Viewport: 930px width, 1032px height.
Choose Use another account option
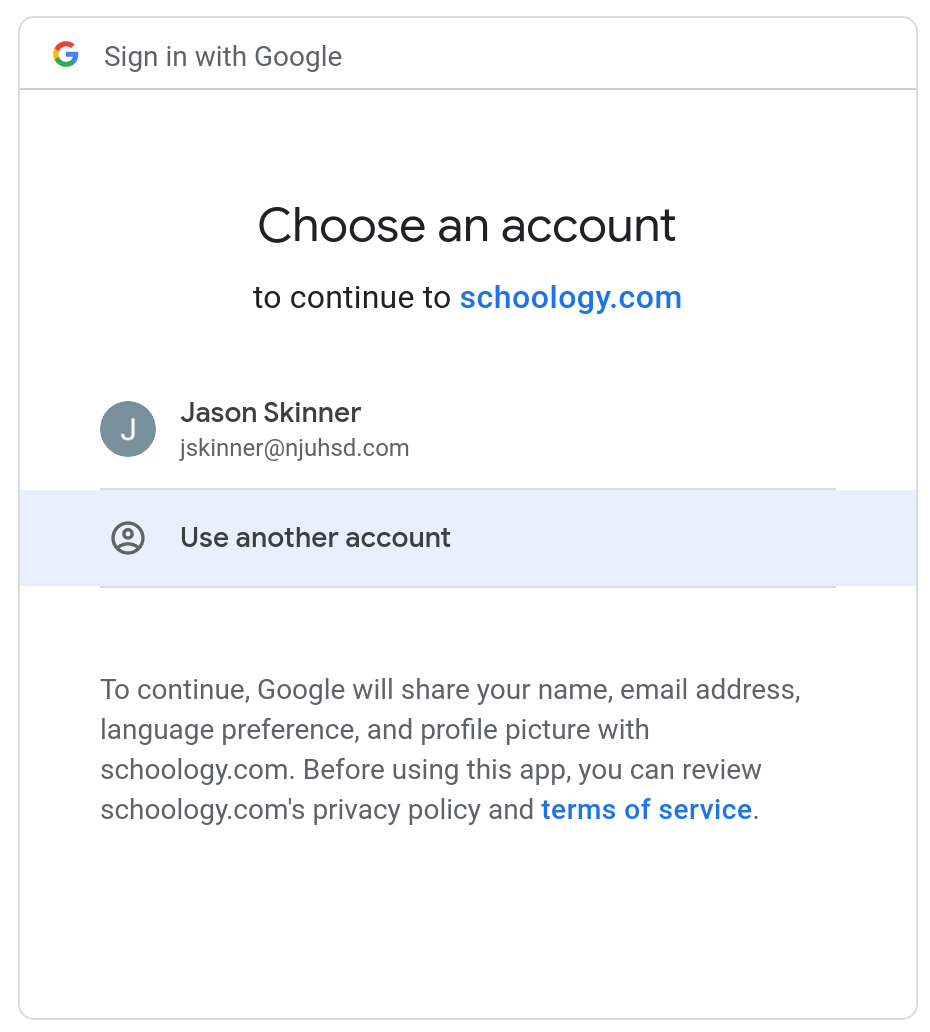315,538
